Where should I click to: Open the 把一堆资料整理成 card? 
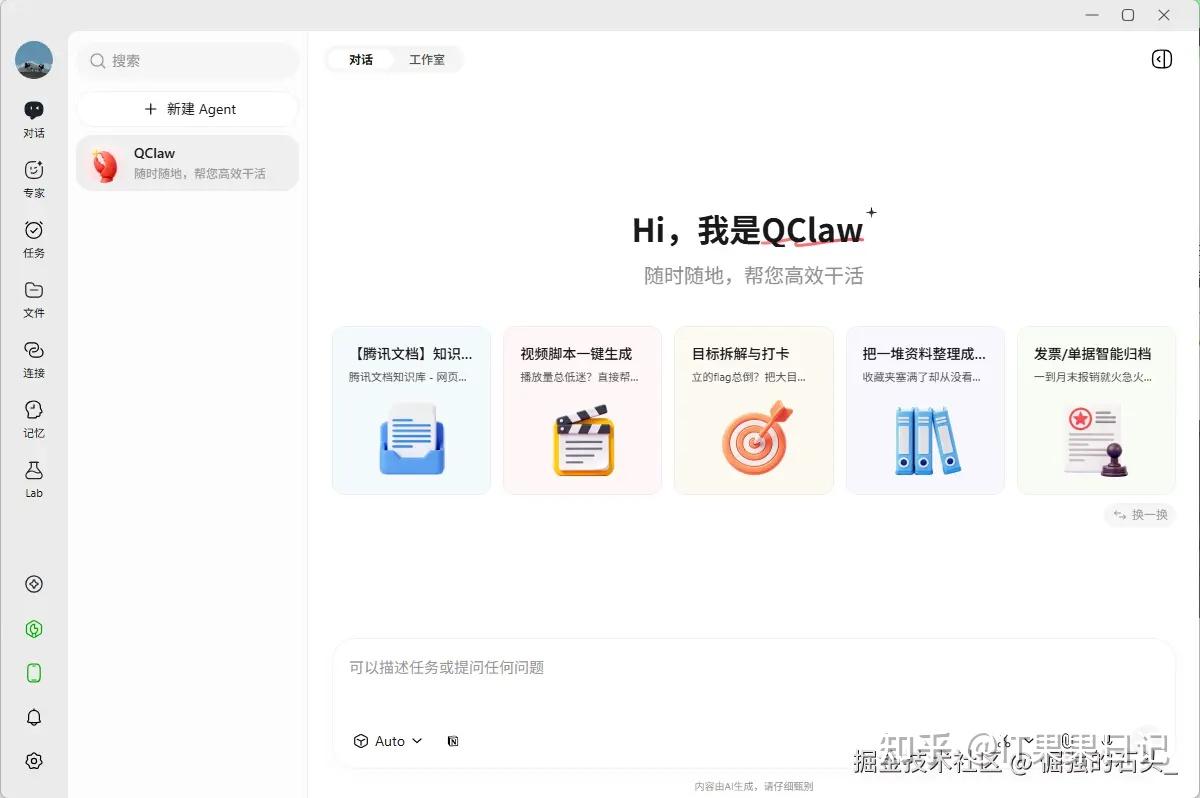click(x=925, y=410)
